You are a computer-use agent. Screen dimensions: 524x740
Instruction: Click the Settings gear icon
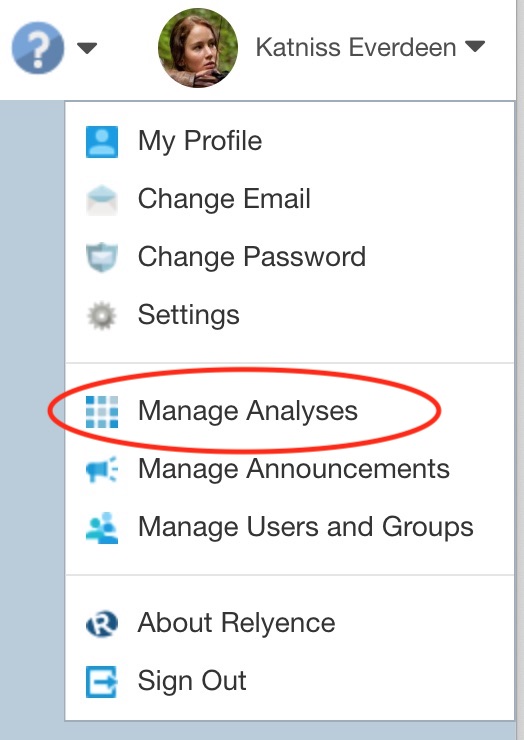[102, 315]
